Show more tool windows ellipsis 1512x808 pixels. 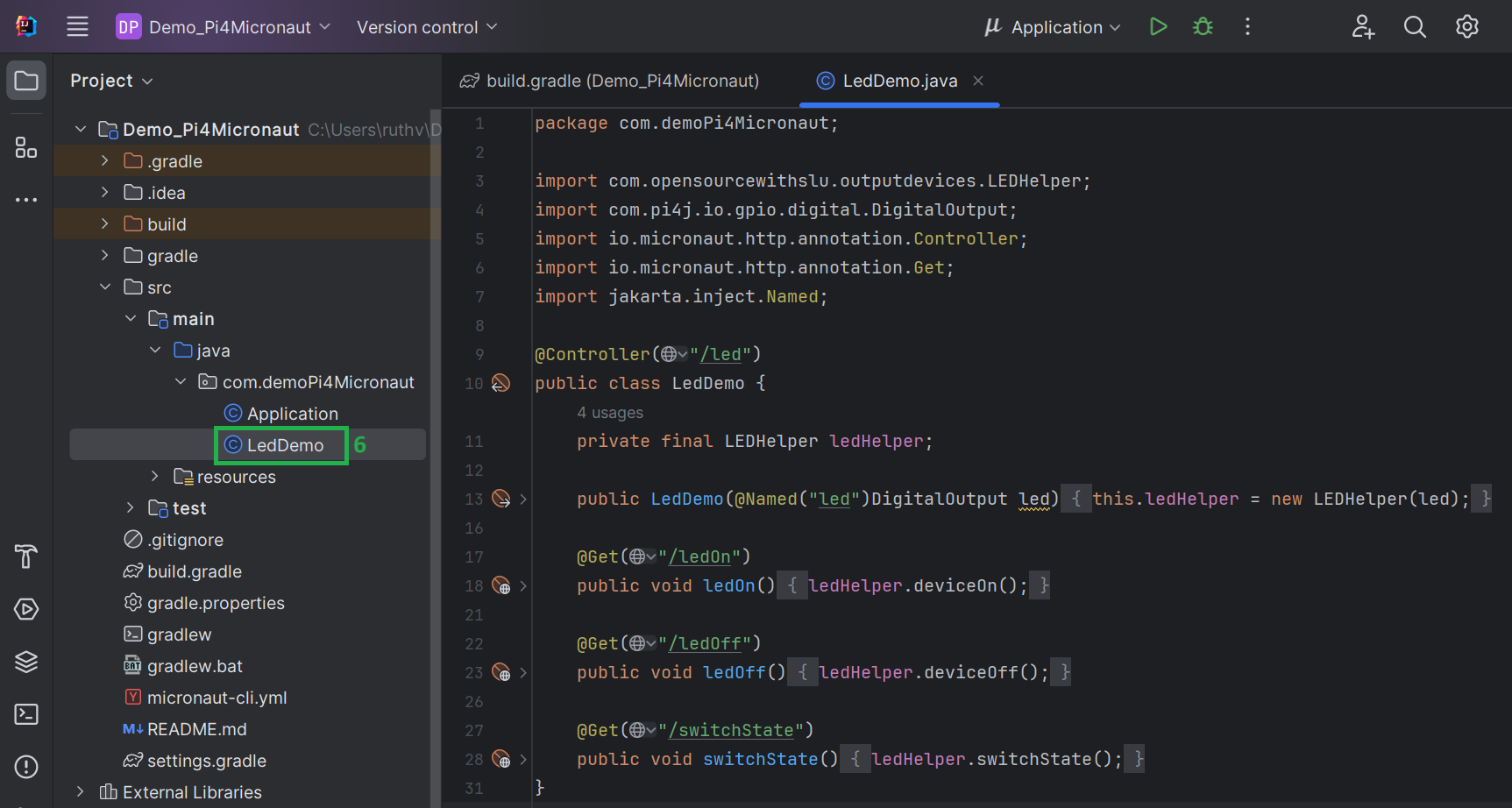point(26,200)
